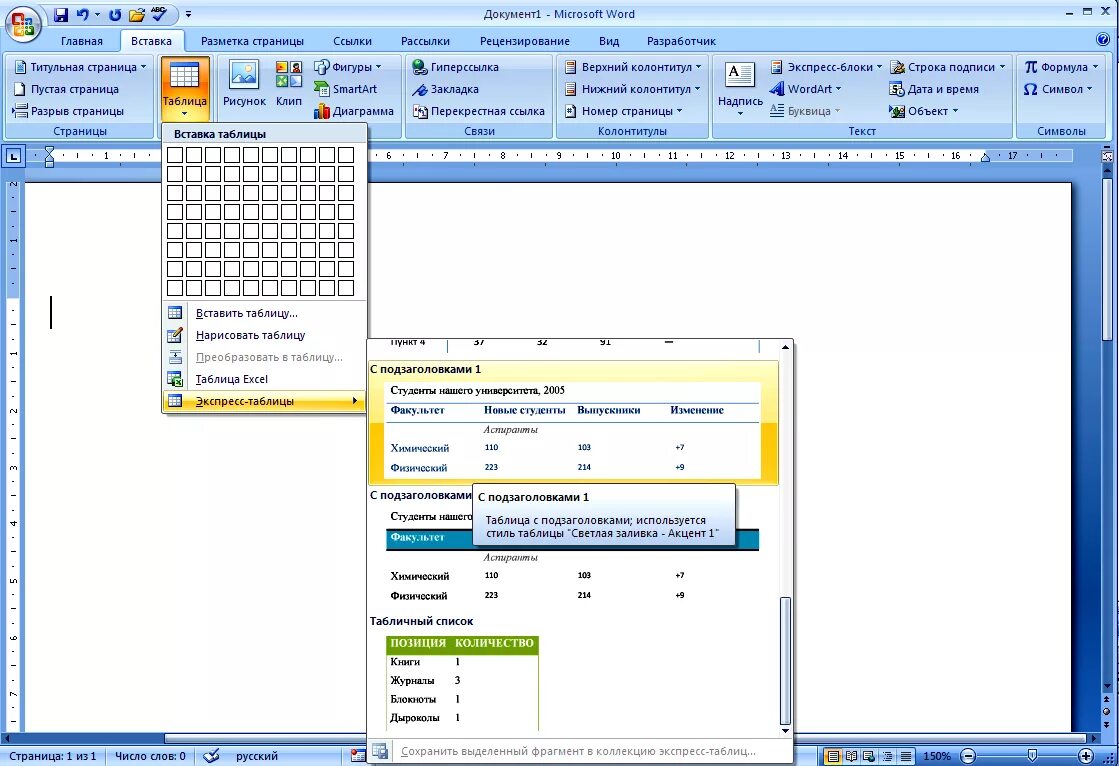Insert Дата и время
The image size is (1119, 766).
(934, 89)
